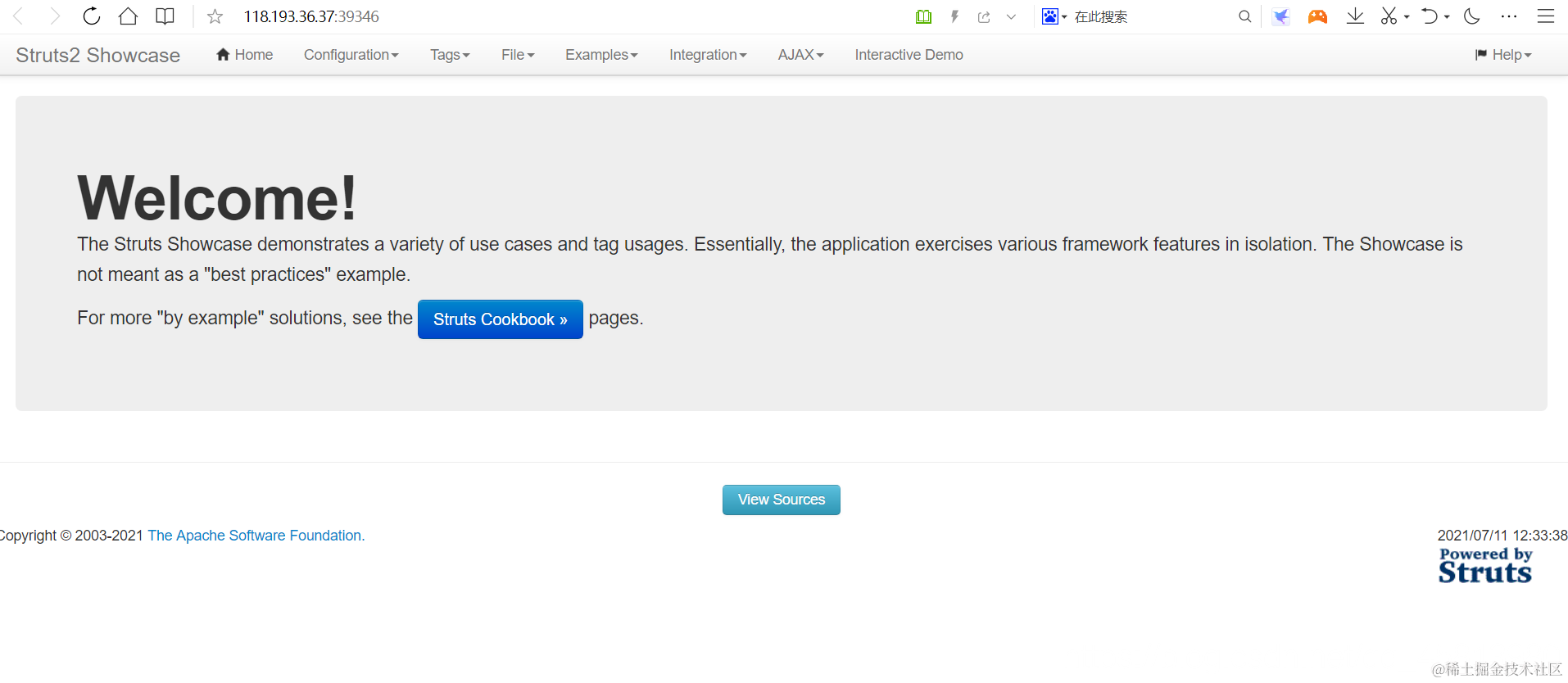
Task: Open the Examples dropdown menu
Action: point(601,55)
